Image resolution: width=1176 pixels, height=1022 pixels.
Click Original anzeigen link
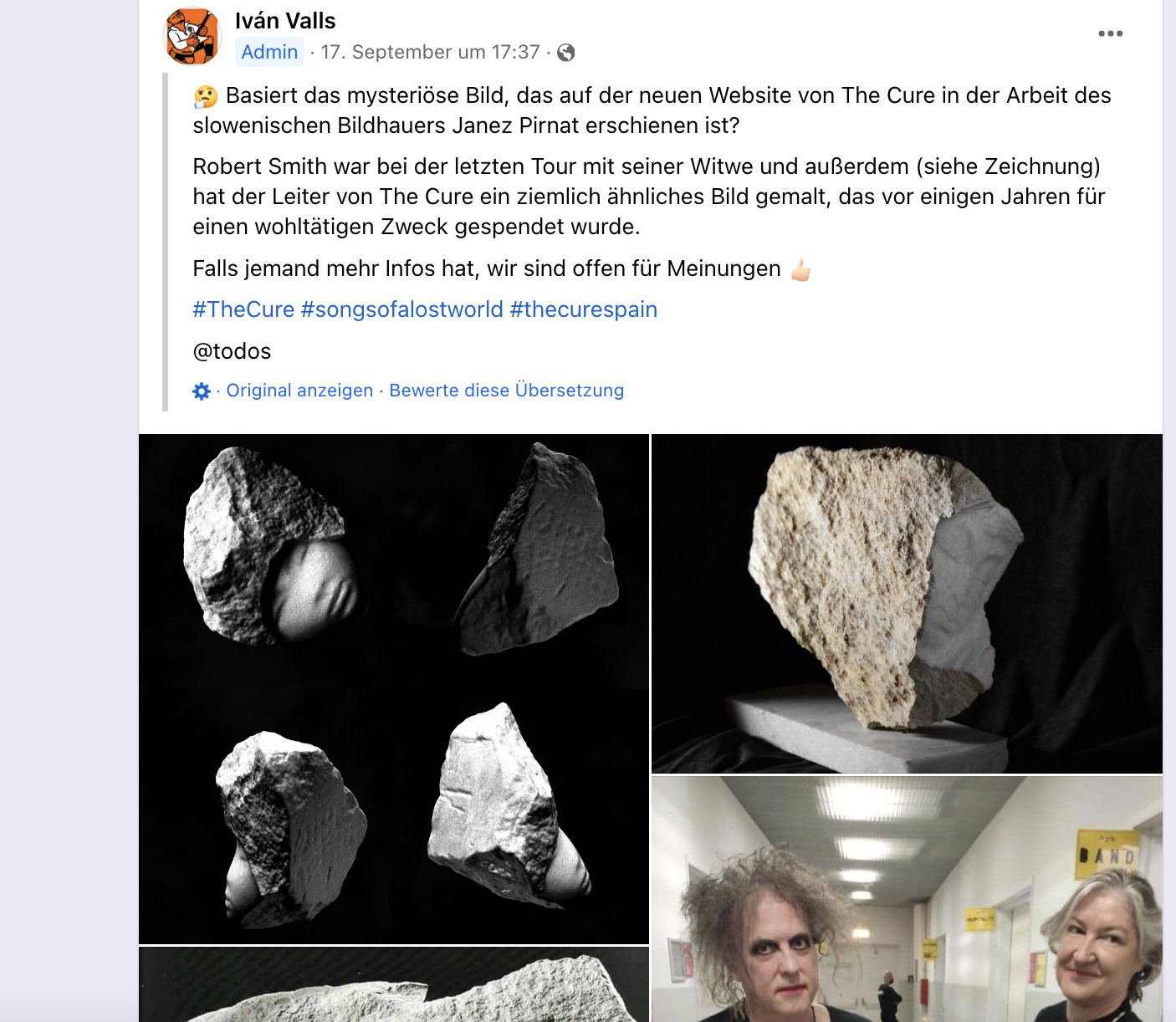tap(299, 391)
